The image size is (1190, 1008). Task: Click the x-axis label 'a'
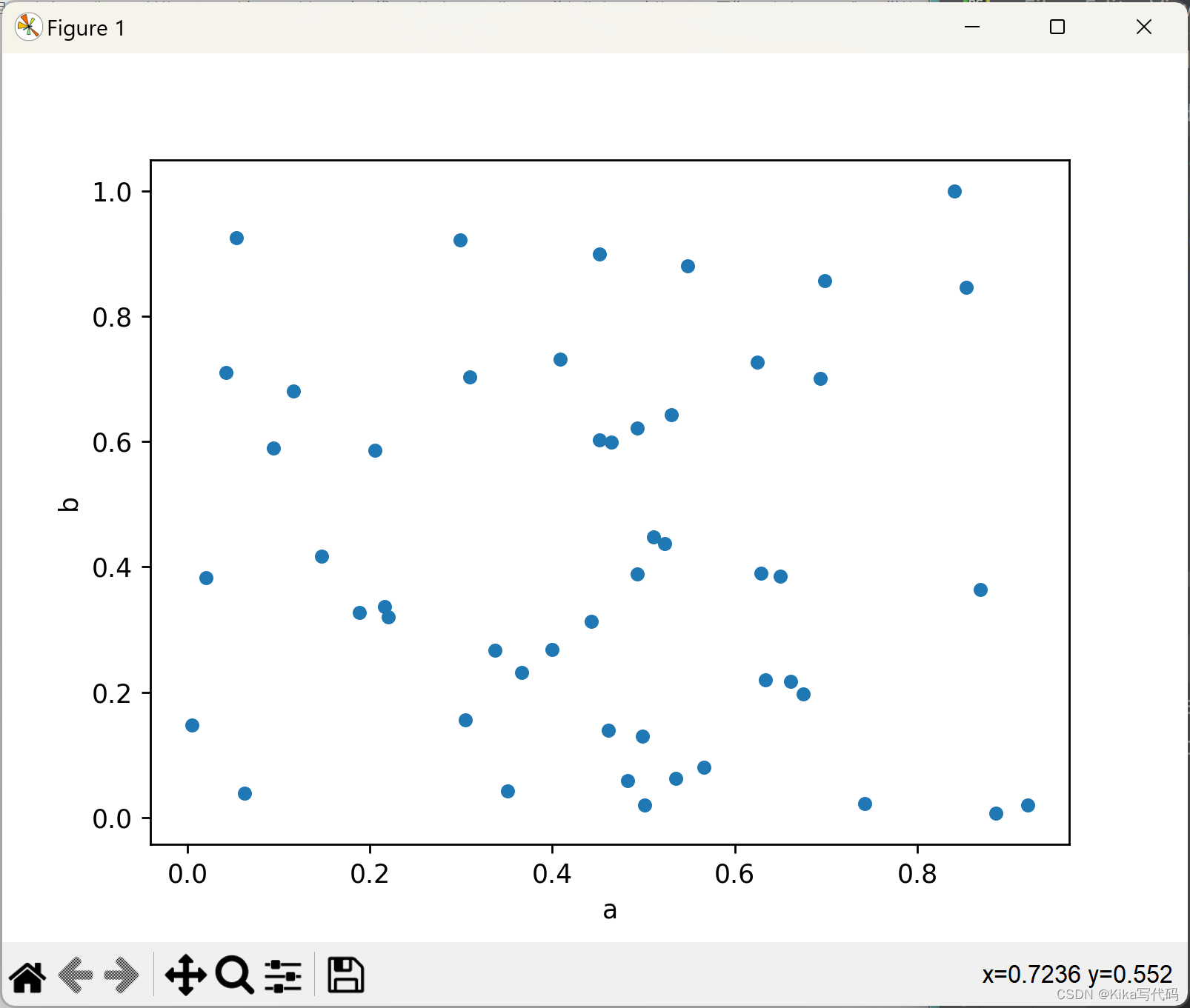[x=610, y=910]
